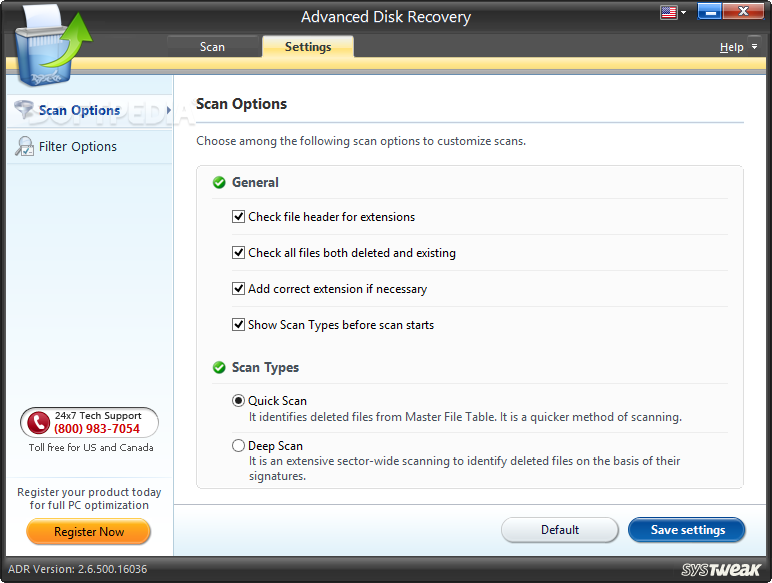Viewport: 772px width, 583px height.
Task: Click Toll free for US and Canada text
Action: click(x=91, y=448)
